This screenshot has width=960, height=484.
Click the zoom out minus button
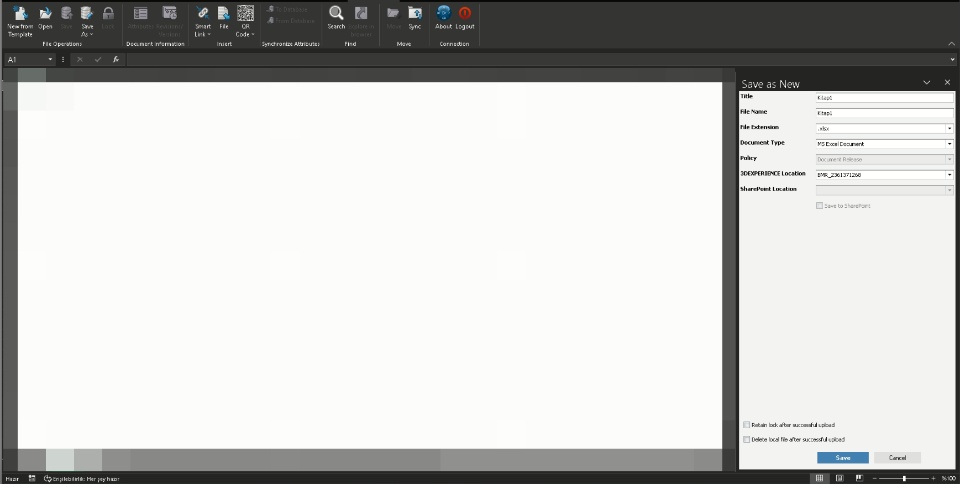pos(875,478)
